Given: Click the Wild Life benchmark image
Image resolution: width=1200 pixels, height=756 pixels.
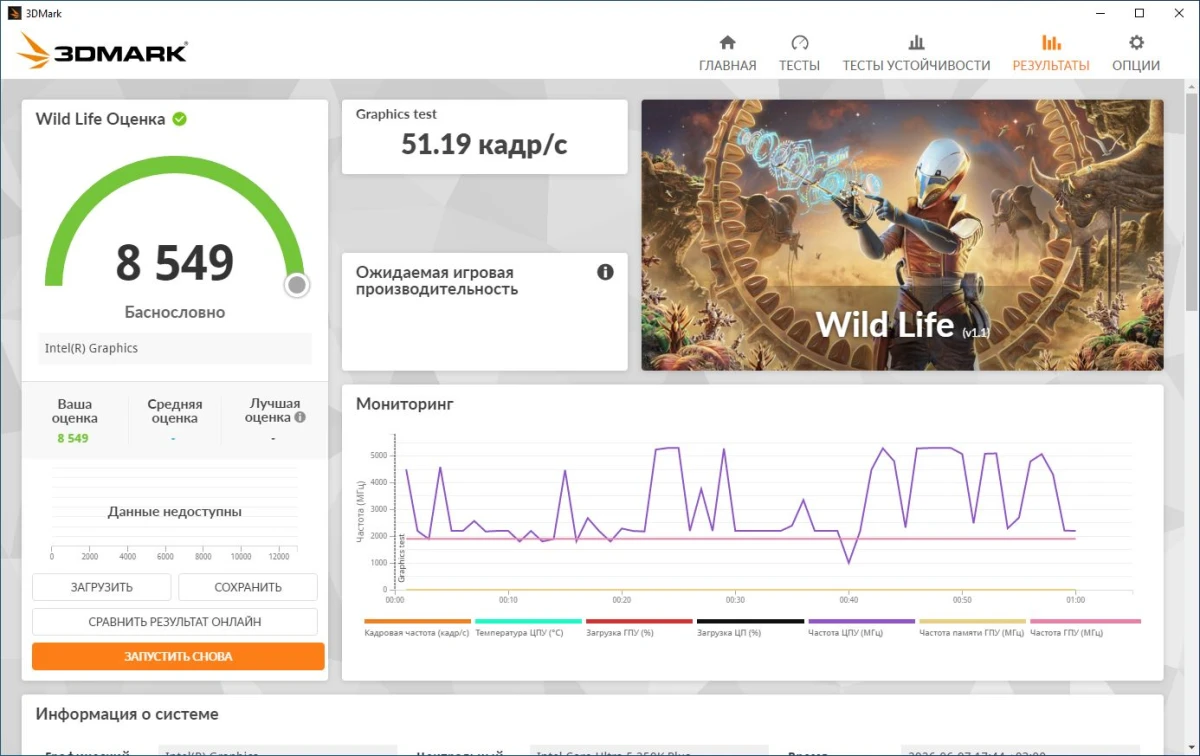Looking at the screenshot, I should click(902, 235).
